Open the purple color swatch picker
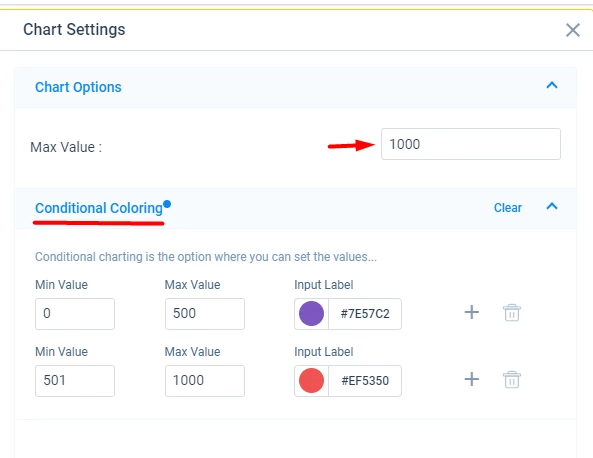 [311, 314]
